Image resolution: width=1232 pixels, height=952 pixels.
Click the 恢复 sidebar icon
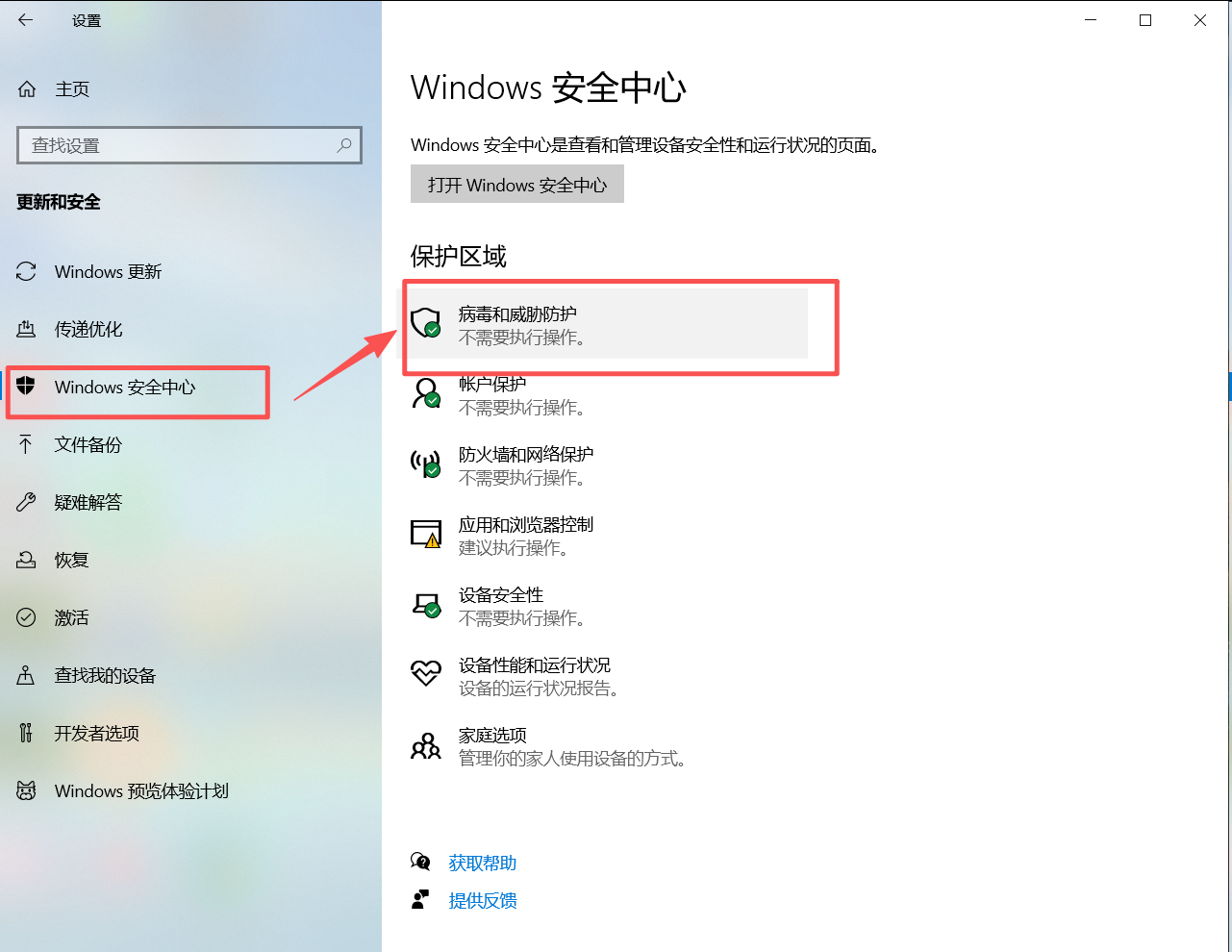click(26, 560)
